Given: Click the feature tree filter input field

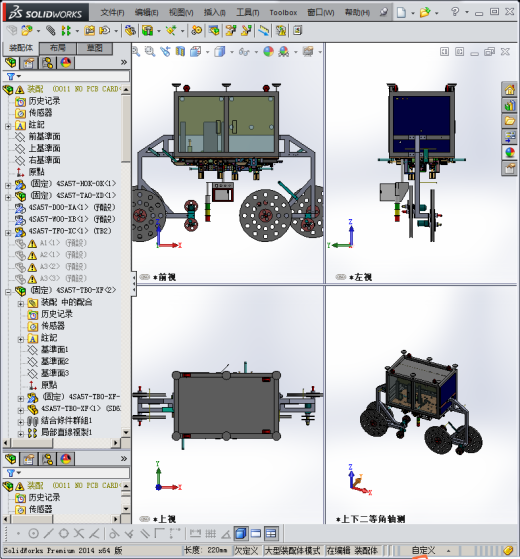Looking at the screenshot, I should point(66,76).
